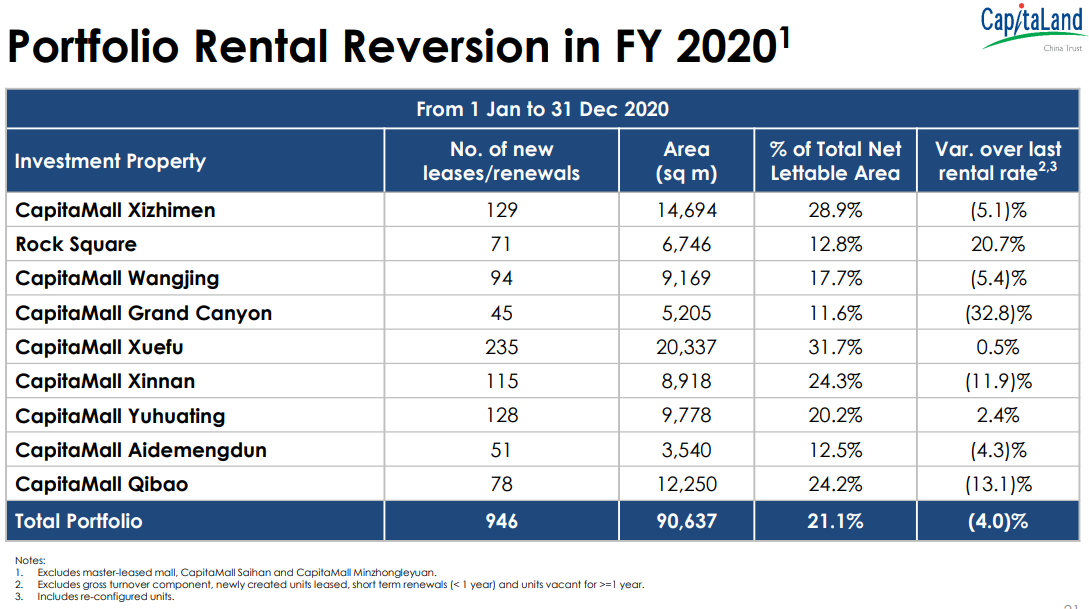Click the 'No. of new leases/renewals' column header
The image size is (1089, 609).
coord(501,161)
